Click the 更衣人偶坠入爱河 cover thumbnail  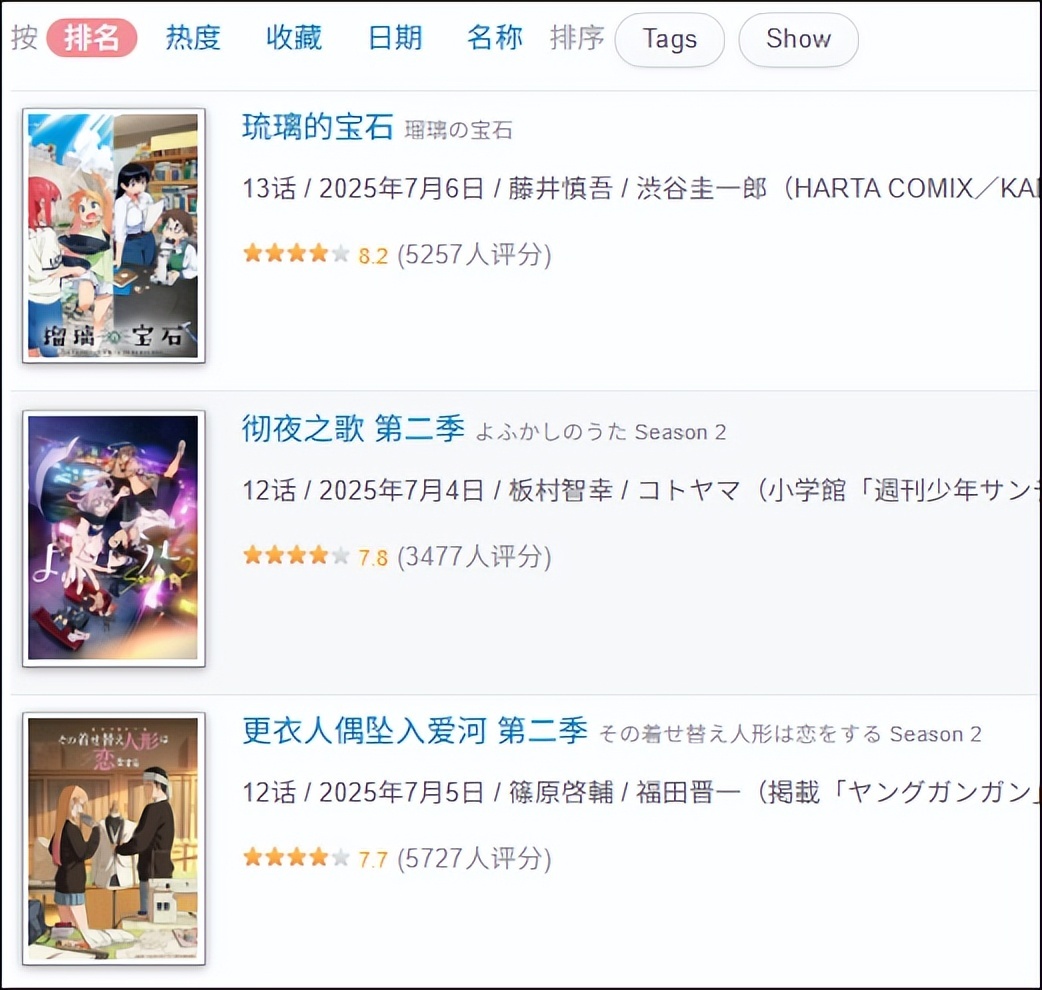click(x=114, y=839)
